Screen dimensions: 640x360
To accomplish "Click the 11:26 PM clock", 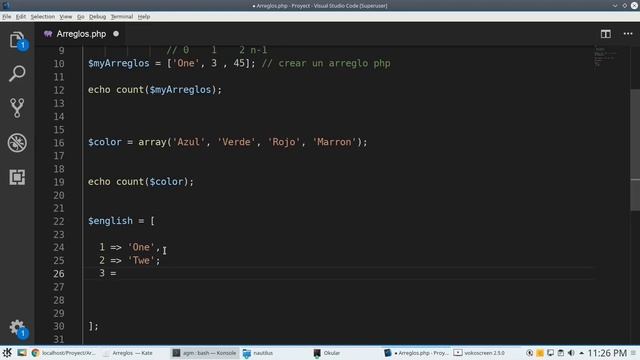I will (x=607, y=353).
